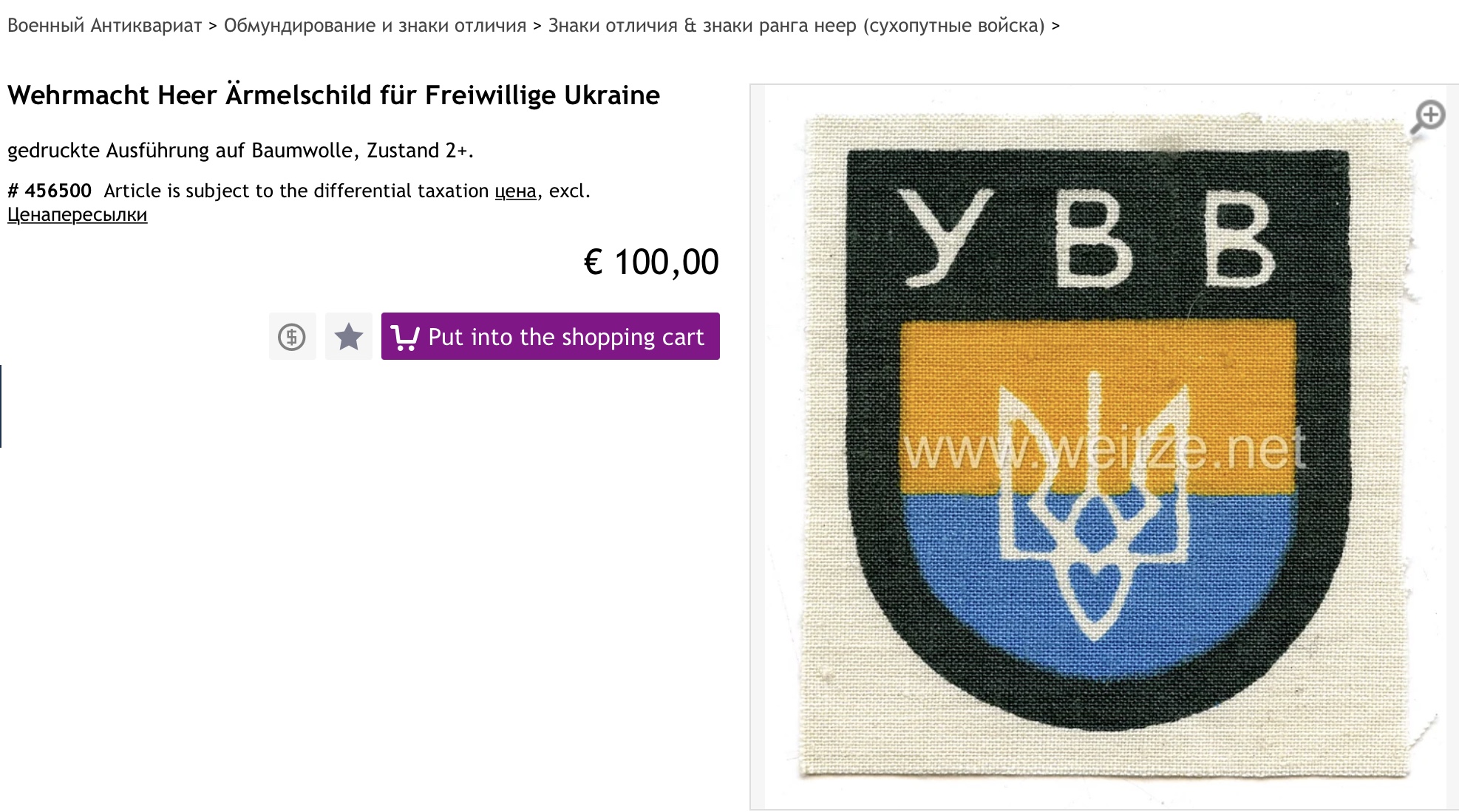Put into the shopping cart
This screenshot has width=1459, height=812.
(x=551, y=336)
